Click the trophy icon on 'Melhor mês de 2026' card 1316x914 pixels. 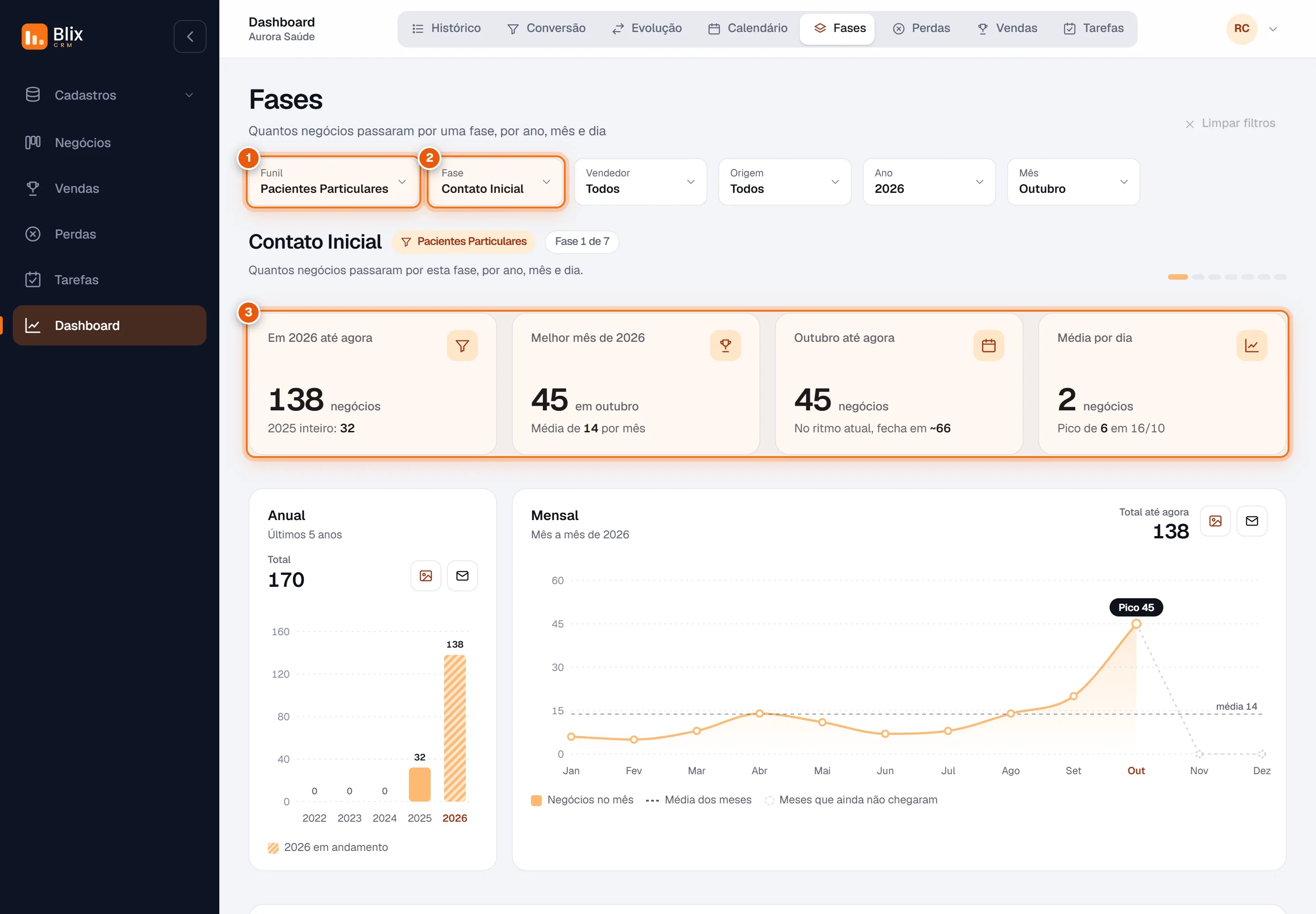726,345
